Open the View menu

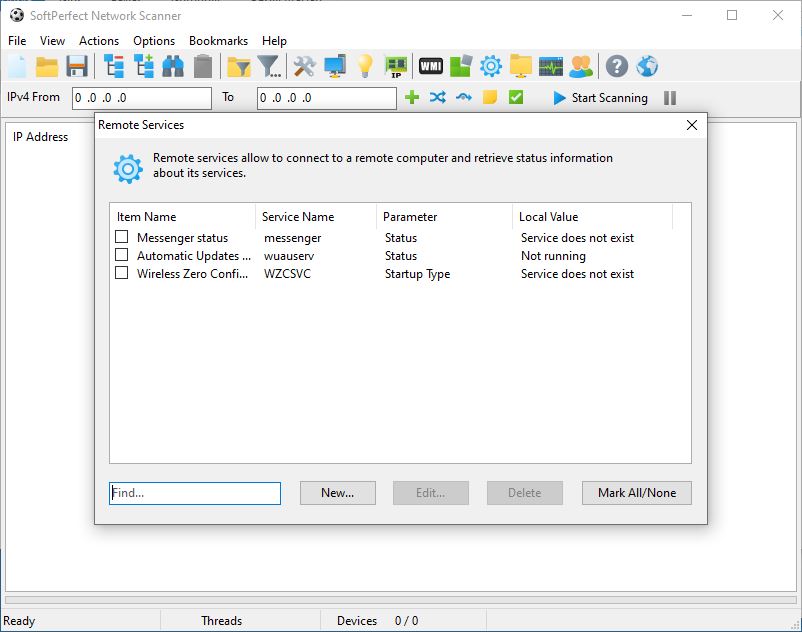[x=52, y=41]
